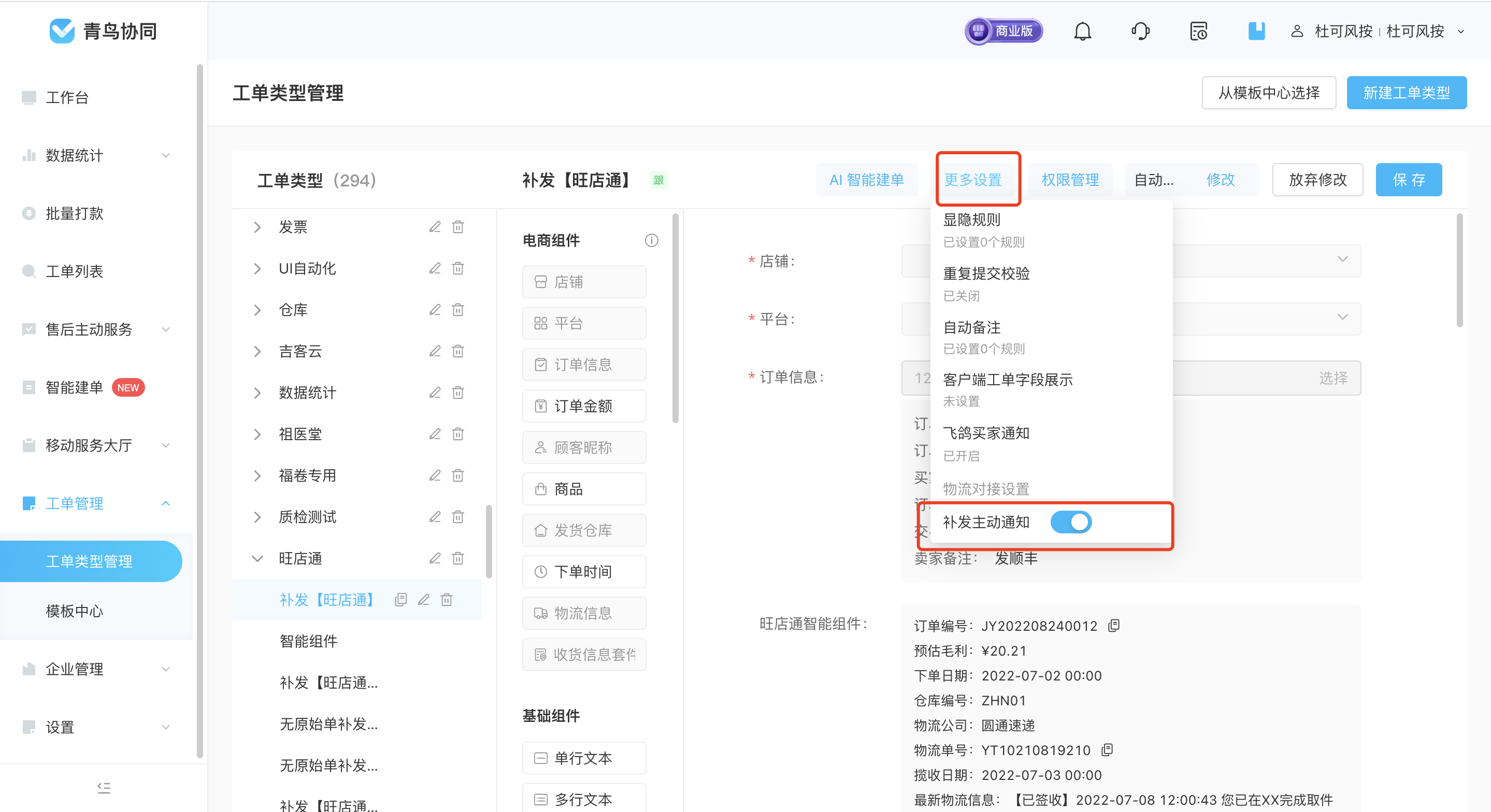Open the user account dropdown 杜可风按
The image size is (1491, 812).
click(x=1378, y=31)
